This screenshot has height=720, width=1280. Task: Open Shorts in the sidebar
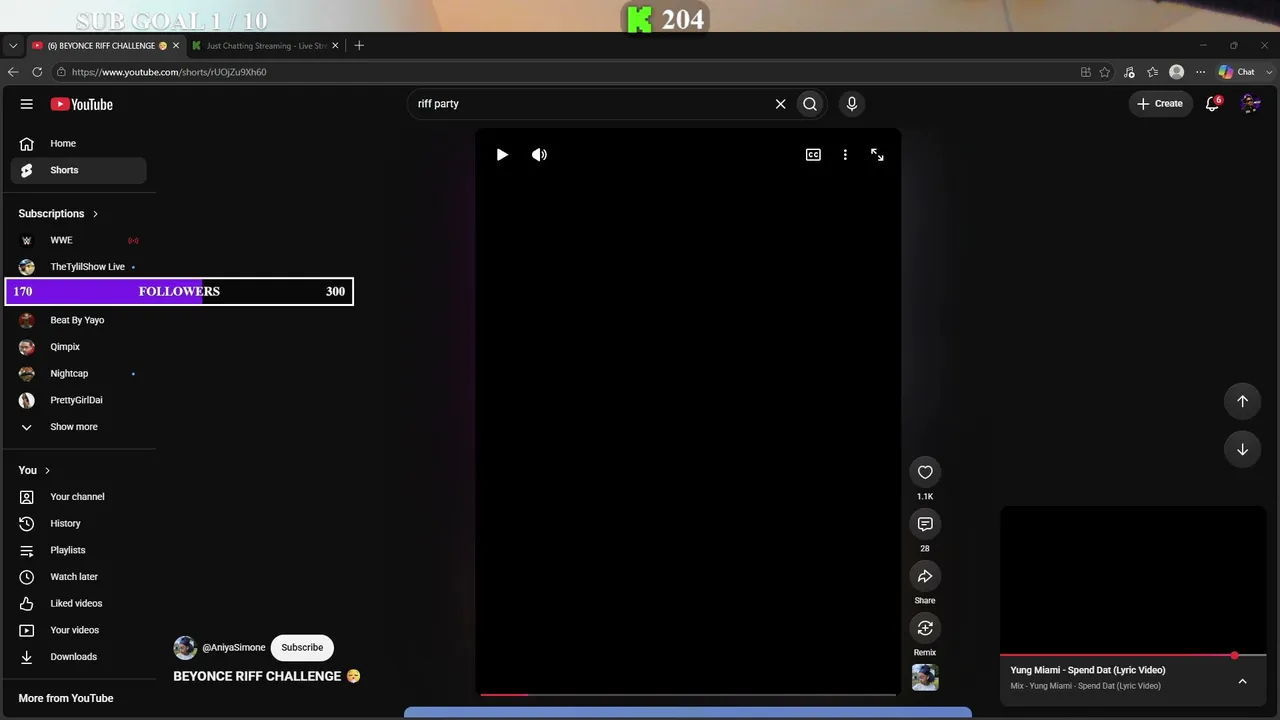79,170
